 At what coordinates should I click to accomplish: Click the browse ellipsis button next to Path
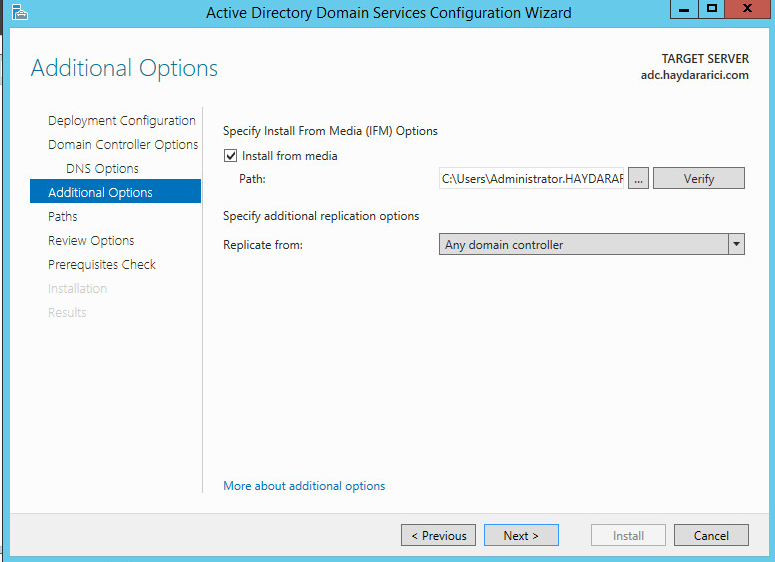tap(638, 178)
